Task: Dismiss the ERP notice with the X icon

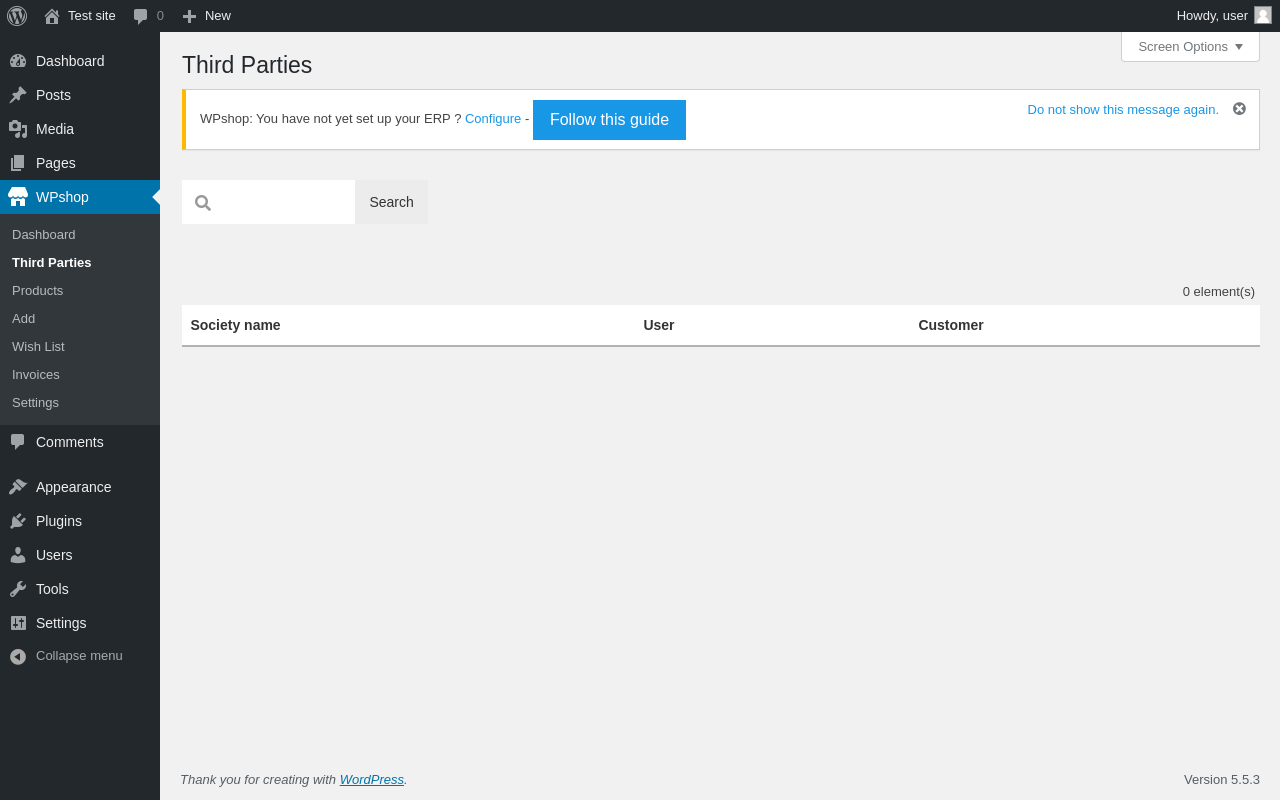Action: click(1239, 109)
